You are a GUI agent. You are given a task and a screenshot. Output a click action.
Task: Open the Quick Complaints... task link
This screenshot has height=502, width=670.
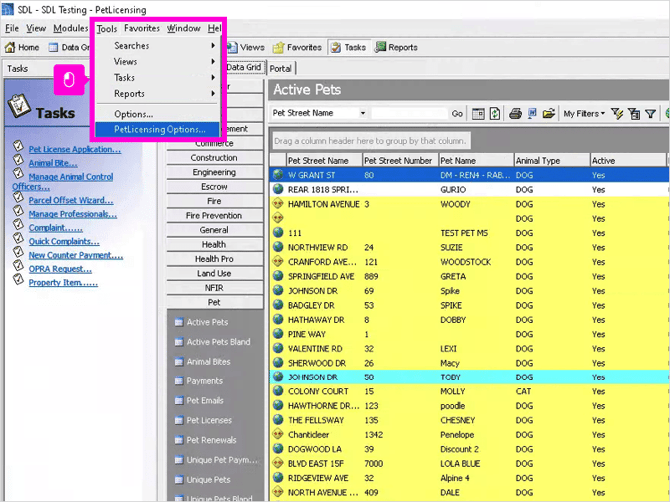64,241
